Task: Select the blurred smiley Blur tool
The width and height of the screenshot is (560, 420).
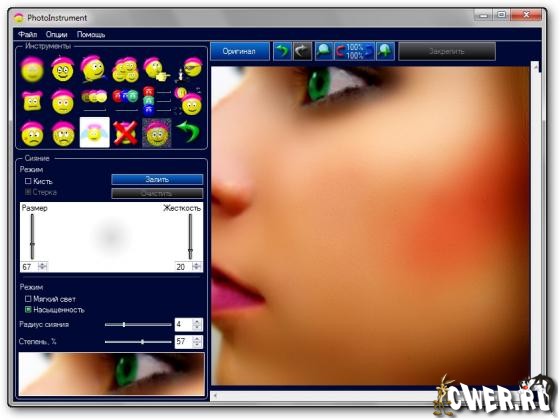Action: (x=32, y=69)
